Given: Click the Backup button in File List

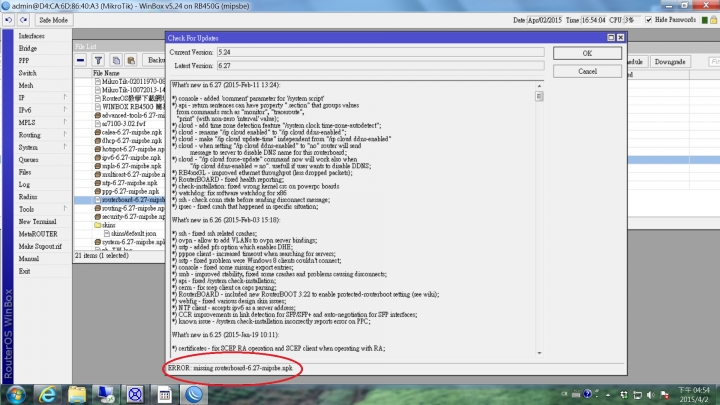Looking at the screenshot, I should (155, 60).
